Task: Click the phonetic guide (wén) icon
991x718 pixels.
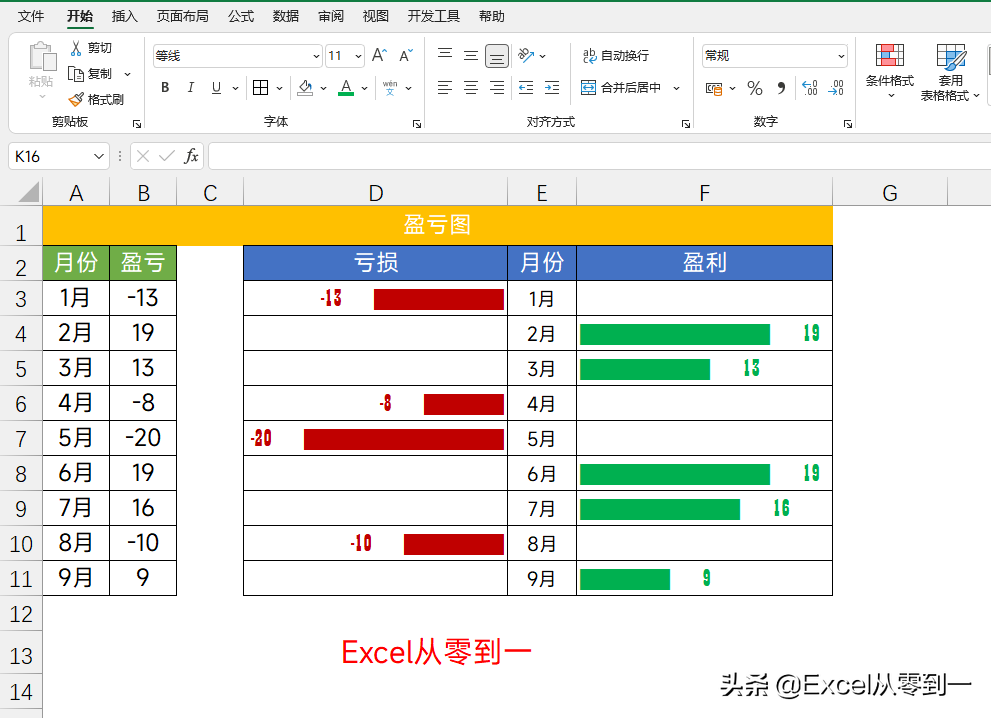Action: (390, 88)
